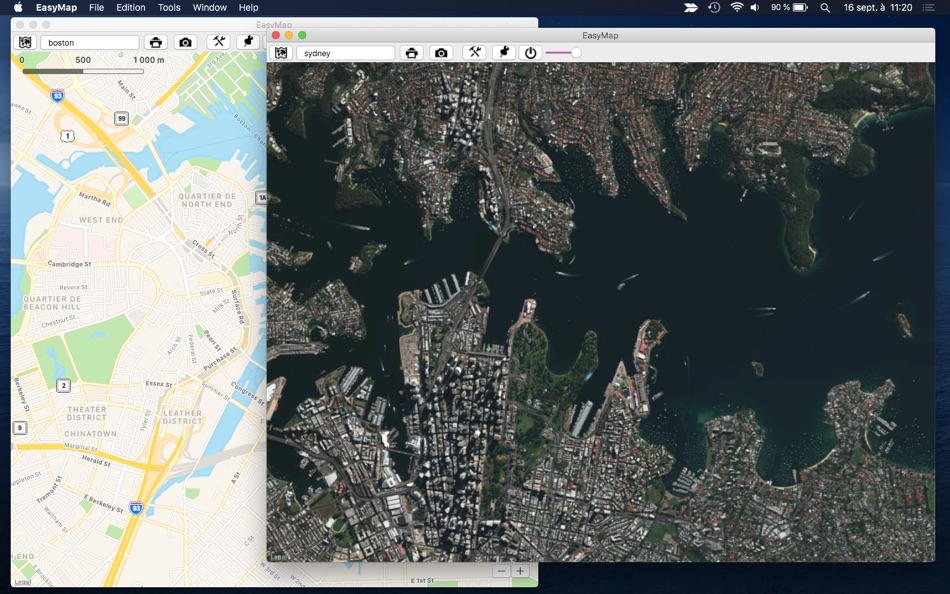The height and width of the screenshot is (594, 950).
Task: Click the pin icon in the Sydney window
Action: [x=503, y=53]
